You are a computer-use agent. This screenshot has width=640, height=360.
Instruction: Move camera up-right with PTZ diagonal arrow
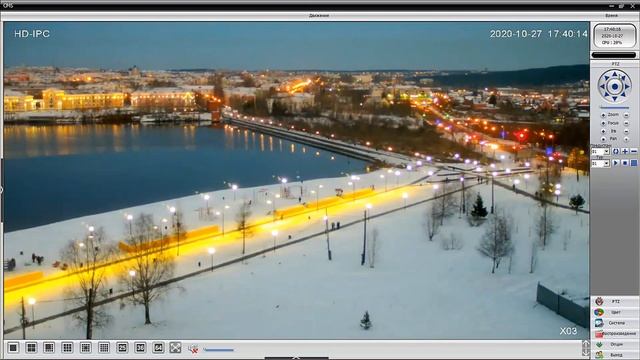[x=624, y=78]
